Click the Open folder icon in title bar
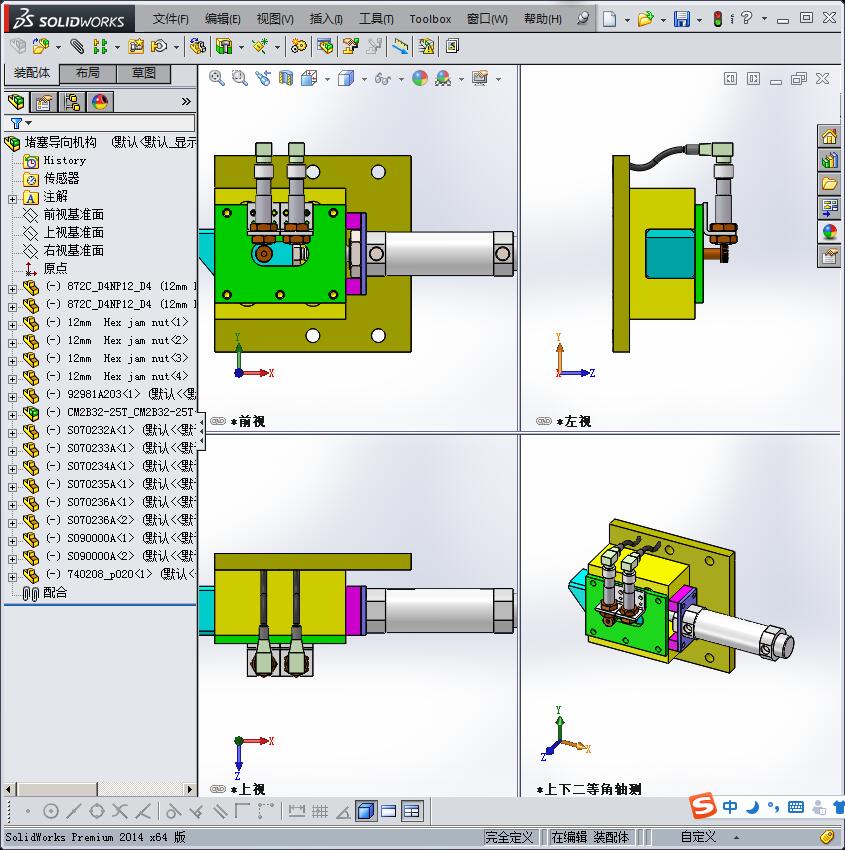Viewport: 845px width, 850px height. point(645,19)
